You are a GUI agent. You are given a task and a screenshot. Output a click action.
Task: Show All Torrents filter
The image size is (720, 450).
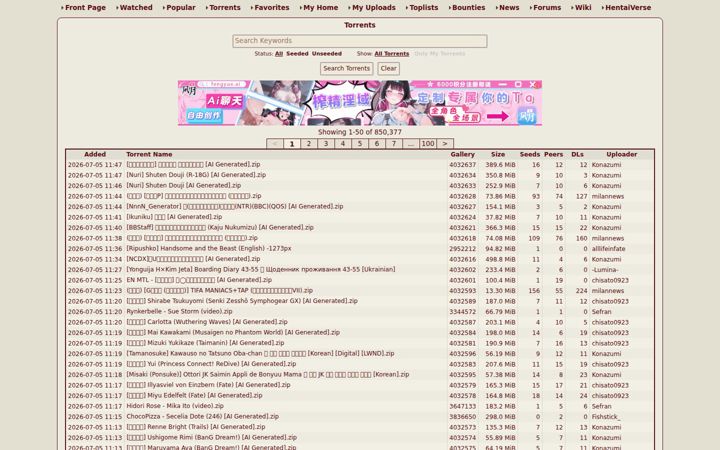392,54
